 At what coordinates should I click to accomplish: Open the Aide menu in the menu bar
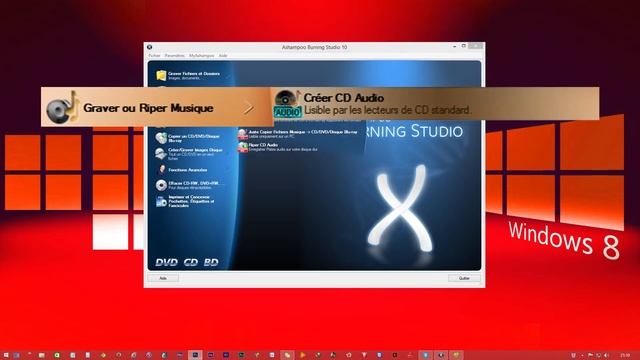223,56
